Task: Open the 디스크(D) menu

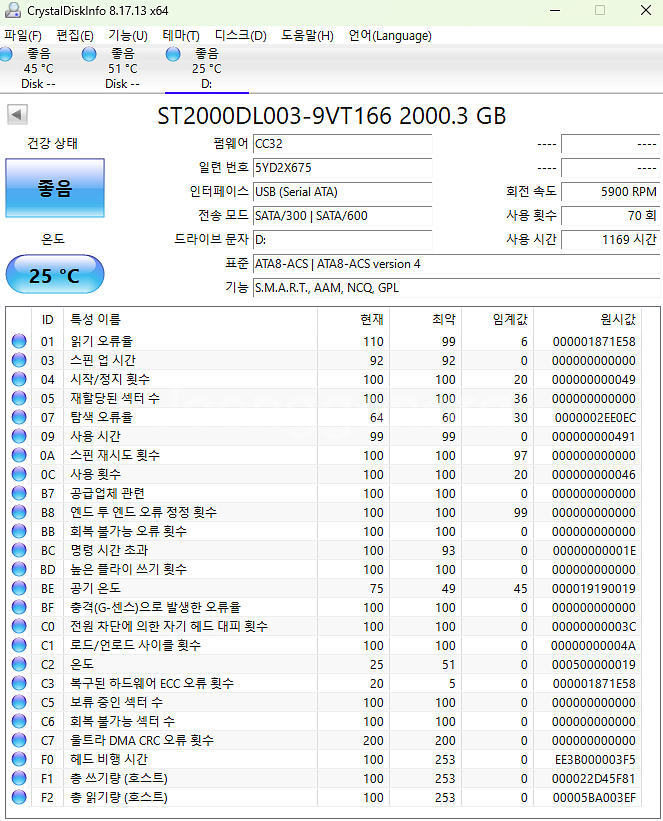Action: [241, 36]
